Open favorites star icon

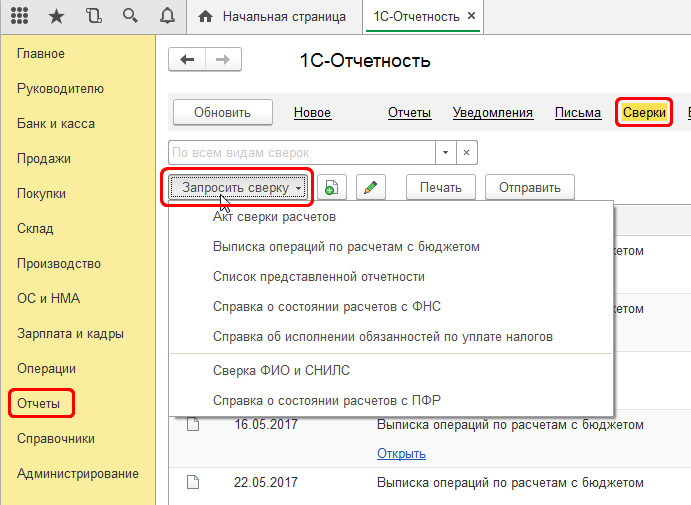[x=56, y=16]
